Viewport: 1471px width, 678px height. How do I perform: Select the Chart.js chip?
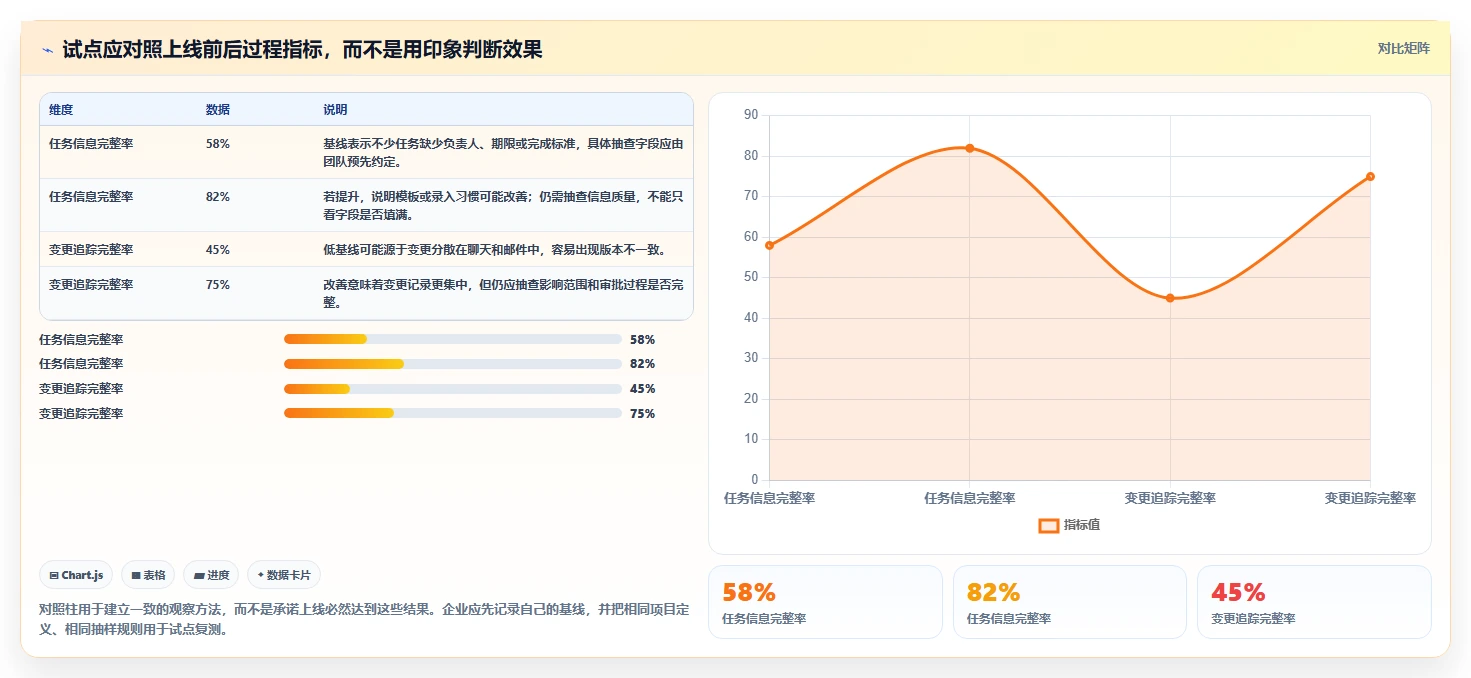pyautogui.click(x=77, y=575)
